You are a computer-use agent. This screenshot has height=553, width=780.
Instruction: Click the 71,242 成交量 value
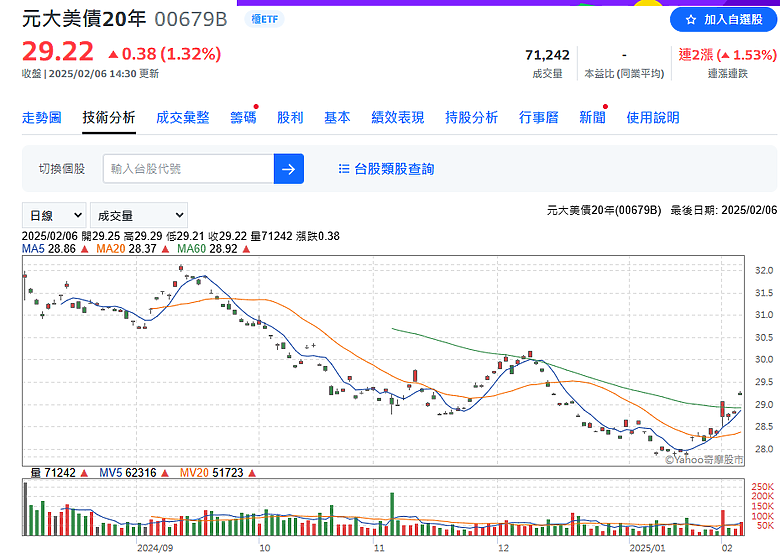tap(547, 55)
